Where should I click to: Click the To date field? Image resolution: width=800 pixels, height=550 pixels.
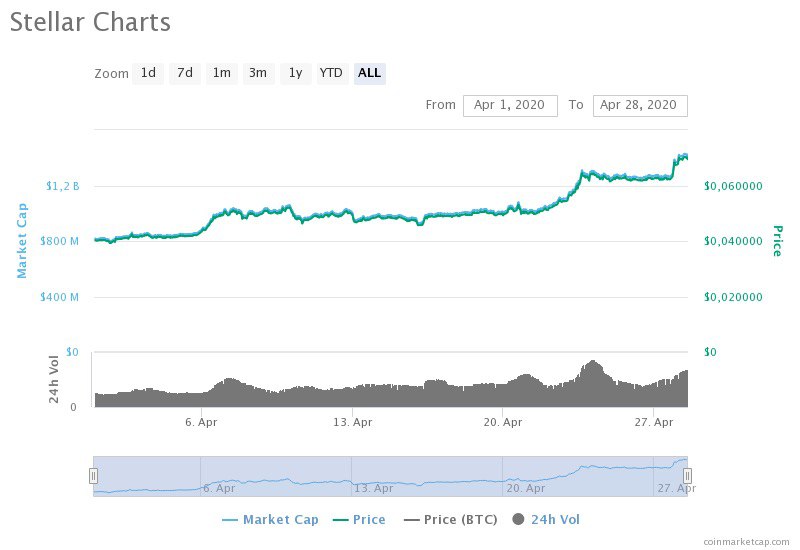coord(640,106)
